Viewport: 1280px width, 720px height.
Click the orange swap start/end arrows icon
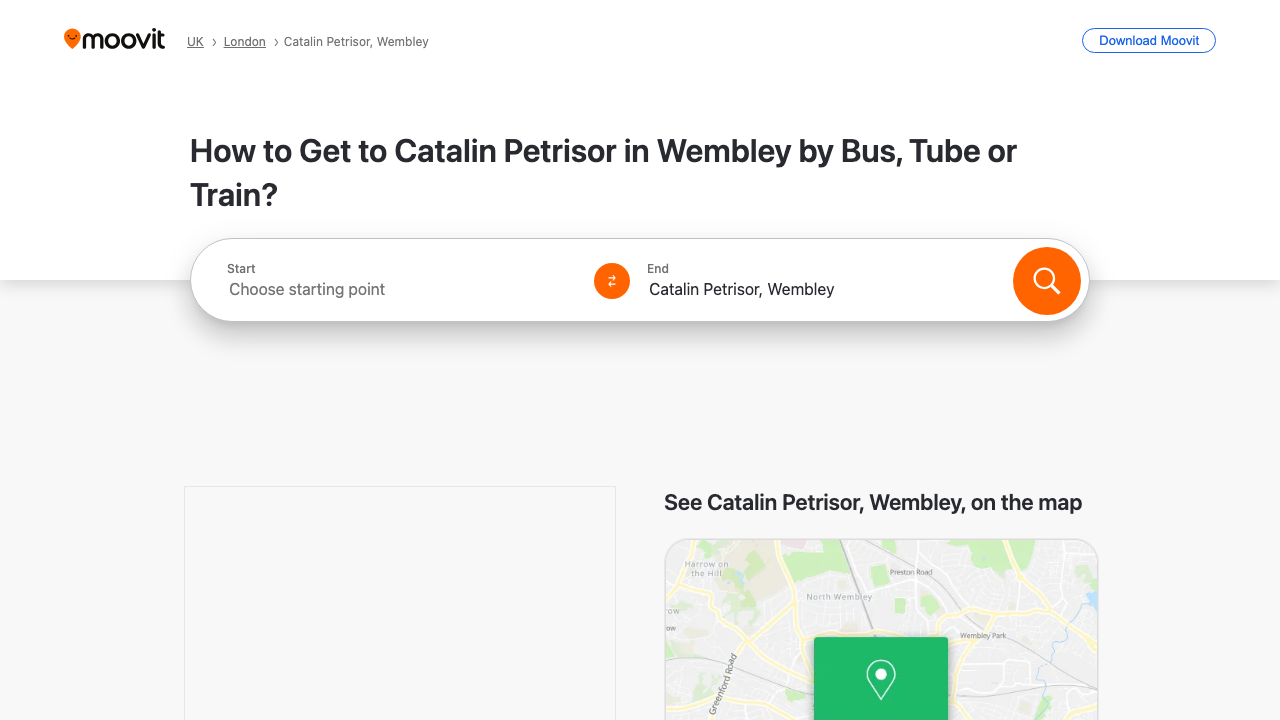pyautogui.click(x=611, y=281)
